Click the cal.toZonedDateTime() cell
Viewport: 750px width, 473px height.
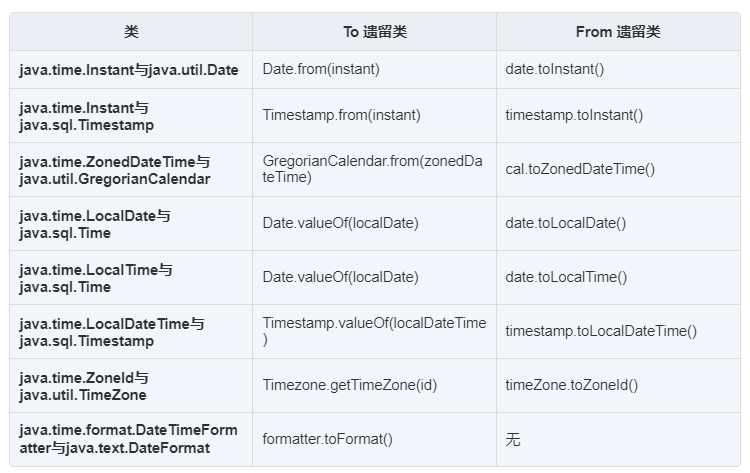point(618,169)
